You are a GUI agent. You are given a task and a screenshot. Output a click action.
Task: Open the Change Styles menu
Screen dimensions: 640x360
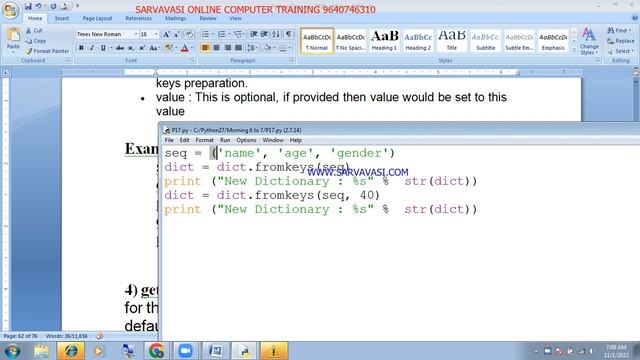coord(589,41)
